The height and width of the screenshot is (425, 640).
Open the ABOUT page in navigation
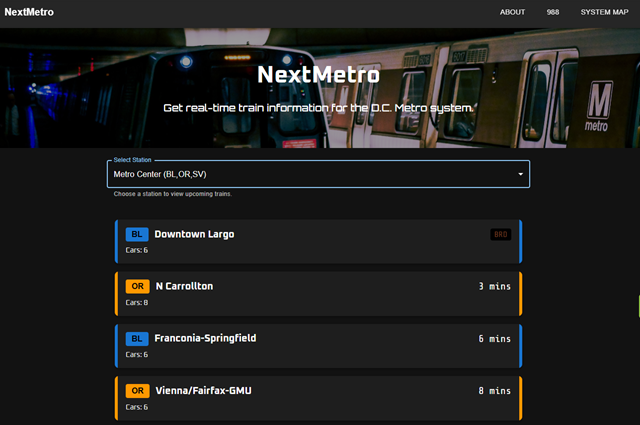coord(512,13)
